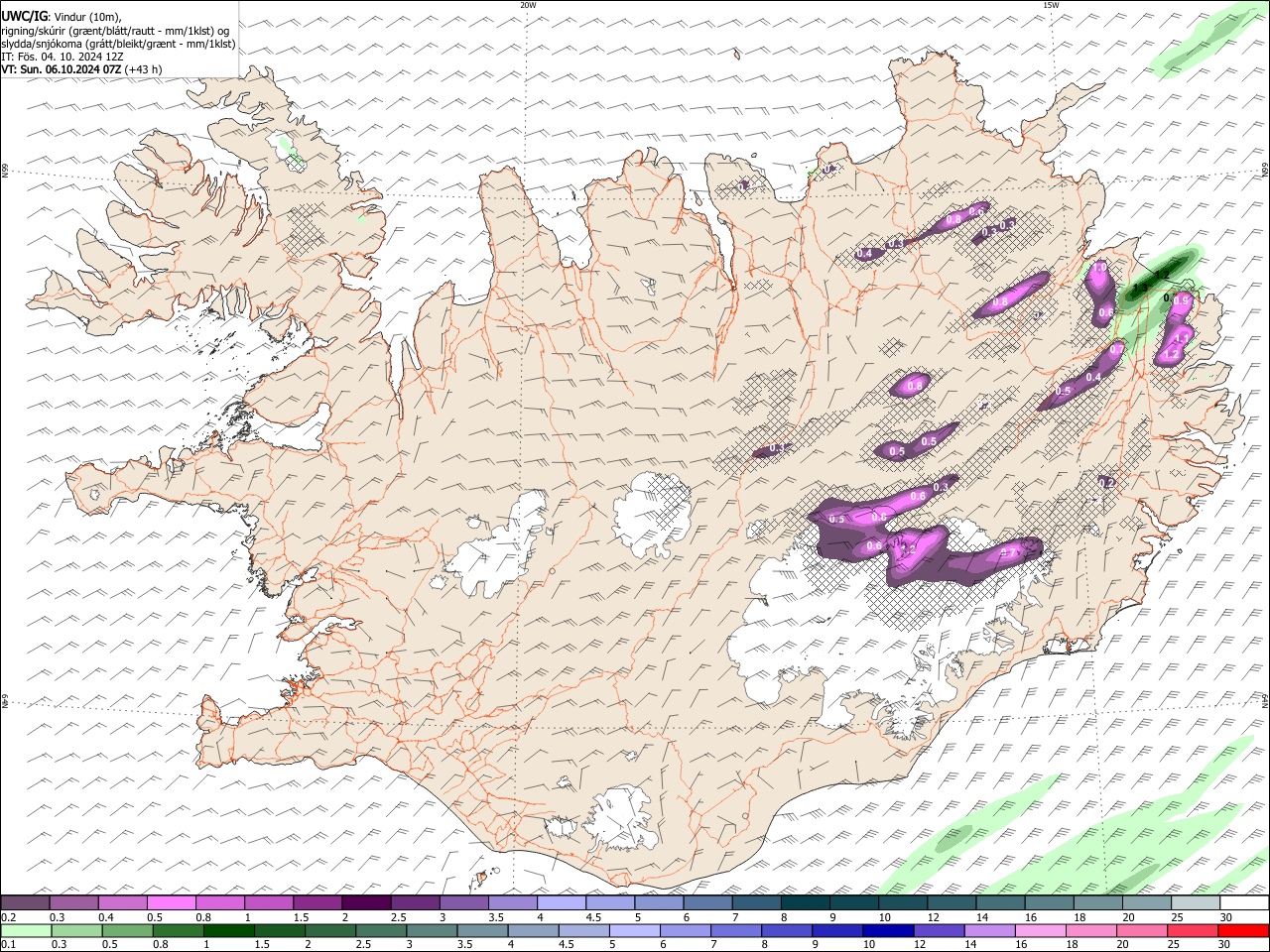Pick the light lavender 4 snow-scale swatch
Viewport: 1270px width, 952px height.
point(562,902)
